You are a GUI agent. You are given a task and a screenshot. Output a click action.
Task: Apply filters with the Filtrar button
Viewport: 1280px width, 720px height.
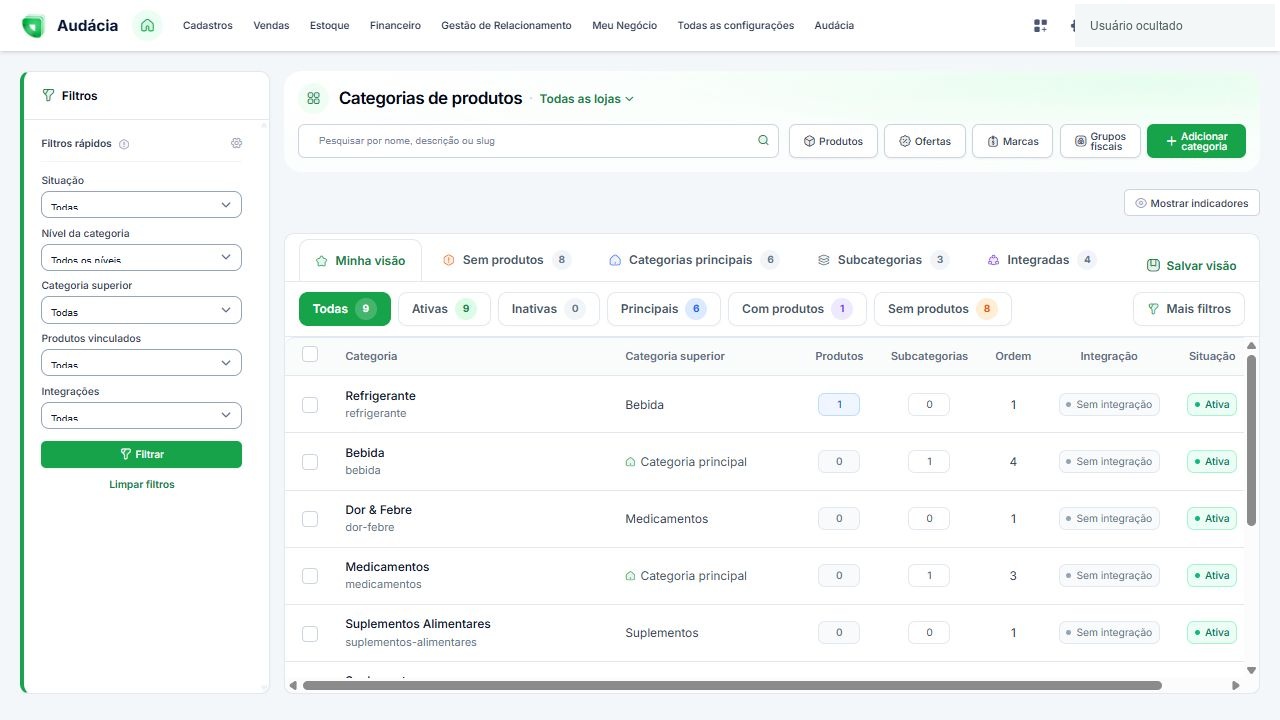point(141,454)
